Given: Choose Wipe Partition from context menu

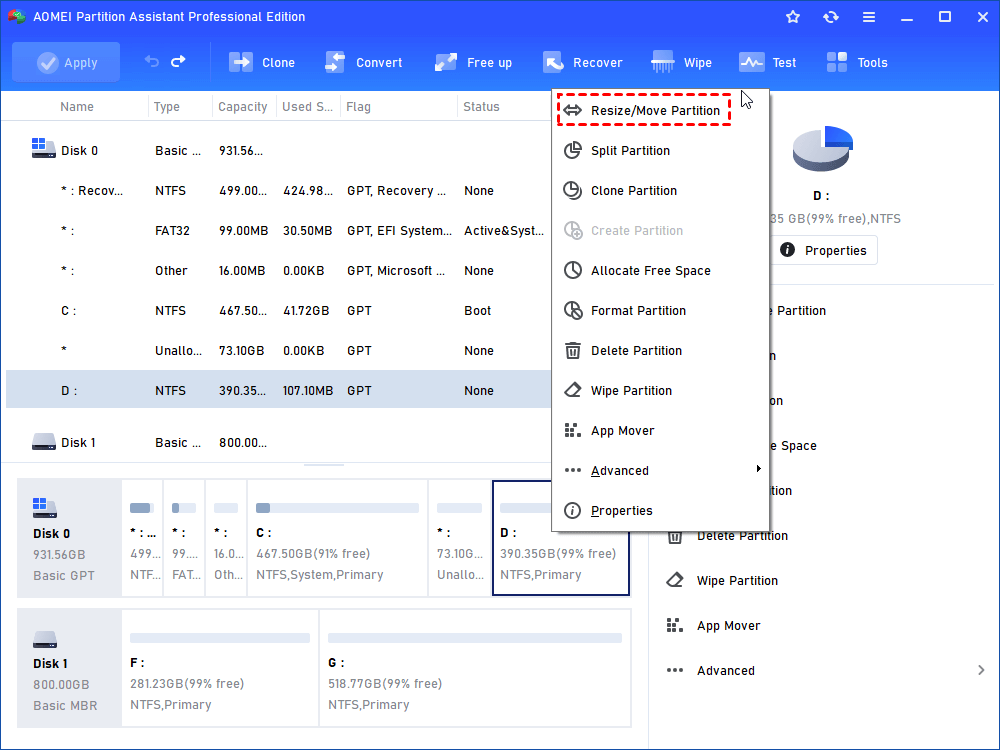Looking at the screenshot, I should [x=660, y=390].
